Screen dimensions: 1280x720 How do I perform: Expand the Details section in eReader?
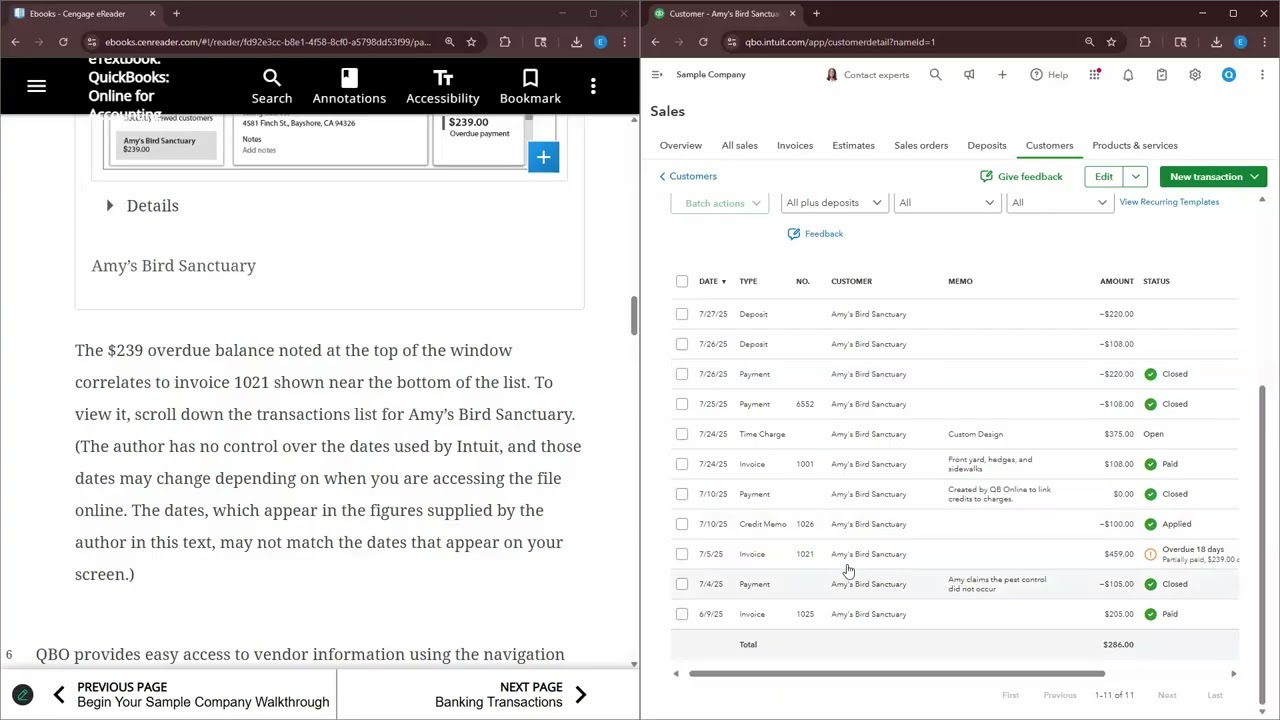pos(142,205)
